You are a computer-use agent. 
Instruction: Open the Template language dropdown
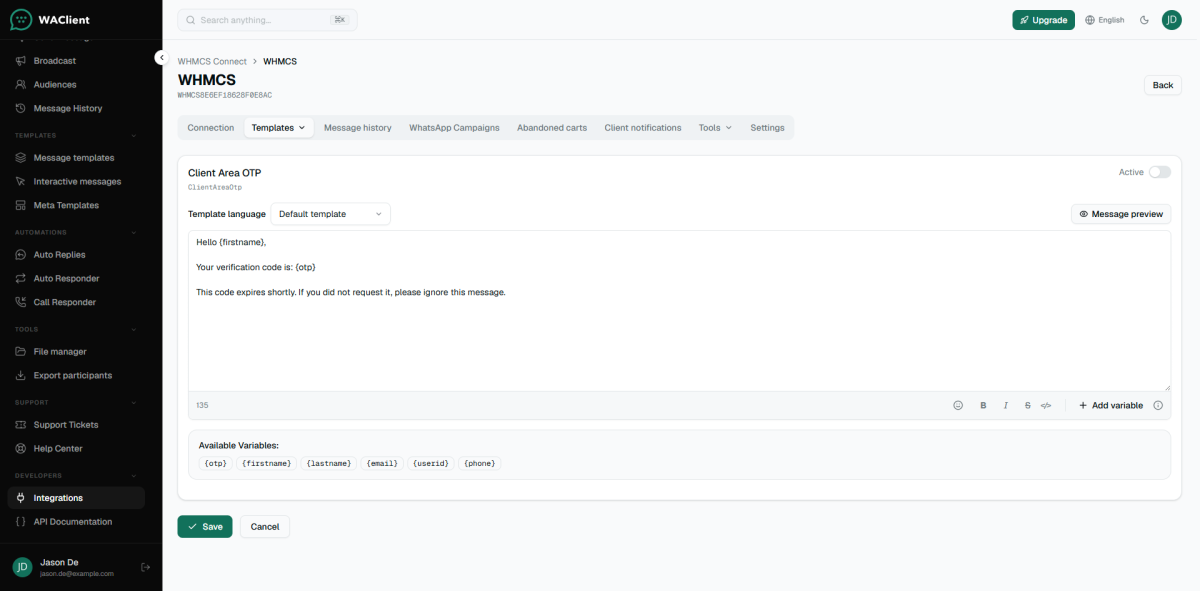tap(331, 214)
